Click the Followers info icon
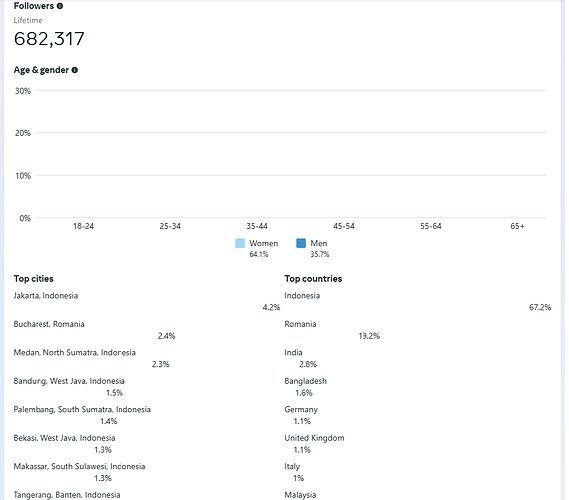Image resolution: width=569 pixels, height=500 pixels. 60,6
